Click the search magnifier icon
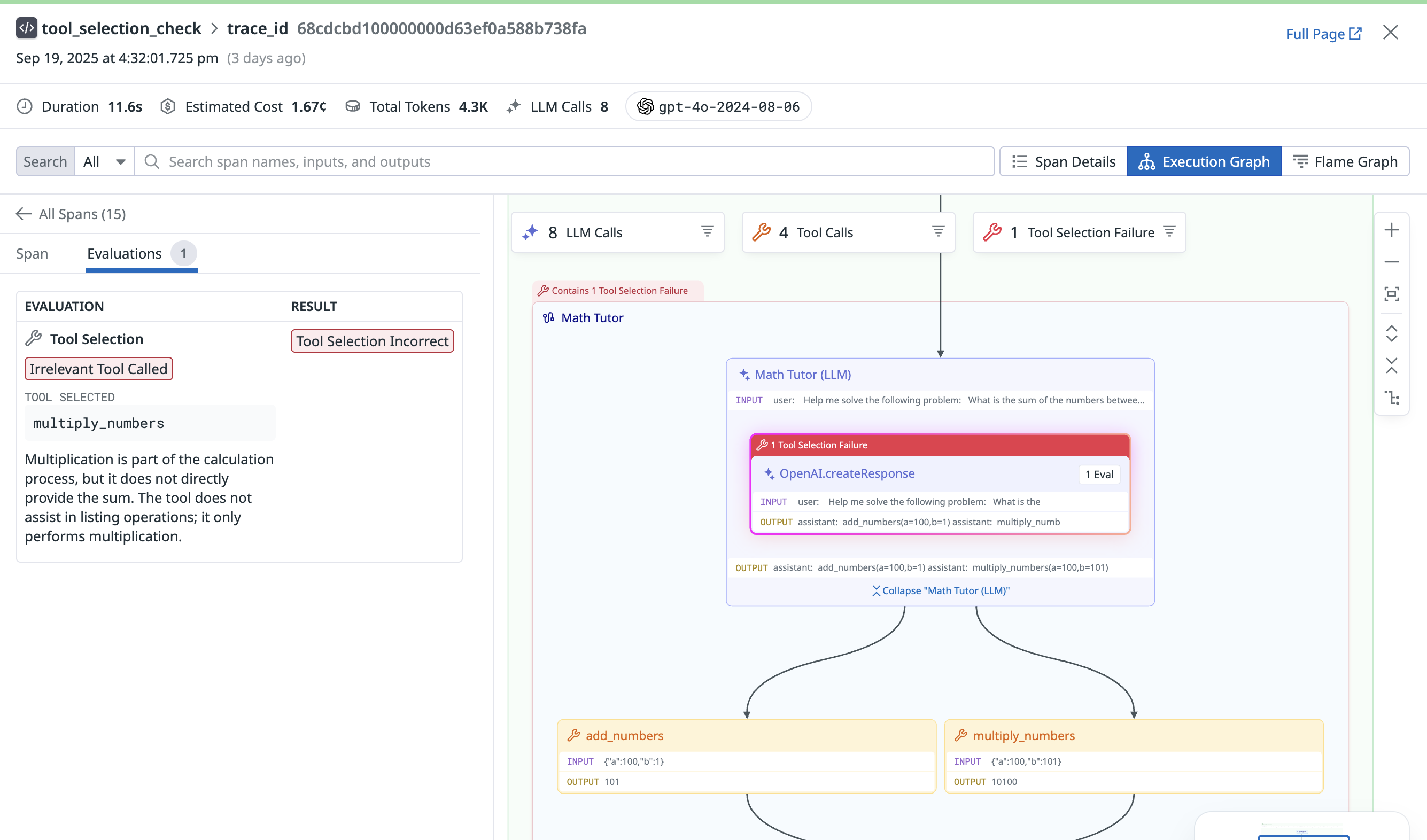This screenshot has height=840, width=1427. click(x=152, y=162)
